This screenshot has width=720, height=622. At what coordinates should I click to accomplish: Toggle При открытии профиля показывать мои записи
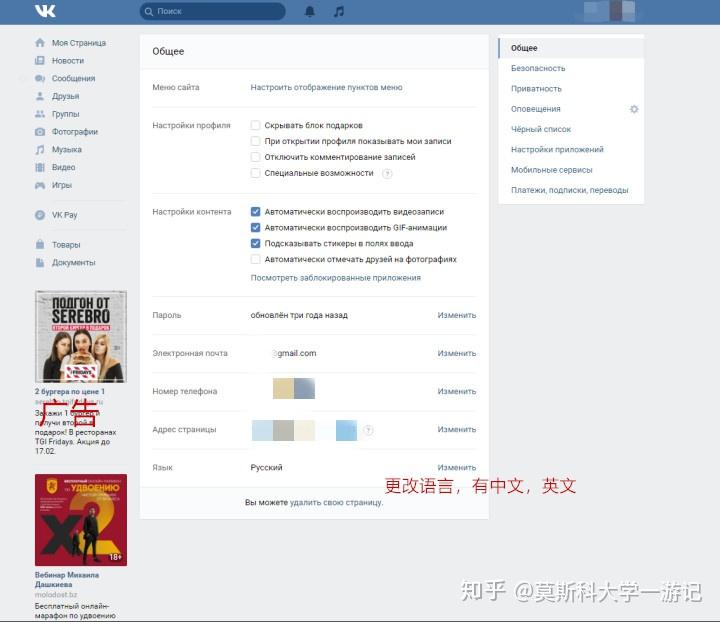(255, 141)
